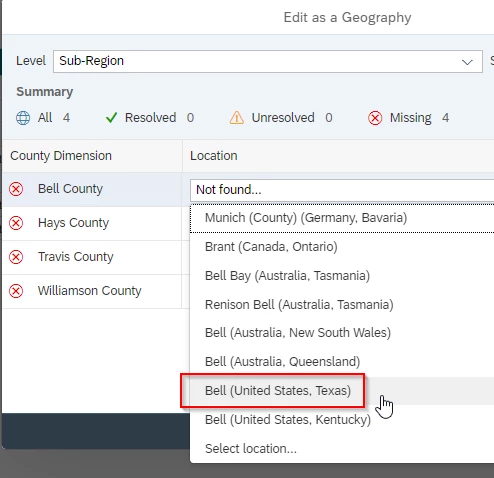Click the error icon beside Travis County
494x478 pixels.
pyautogui.click(x=16, y=257)
